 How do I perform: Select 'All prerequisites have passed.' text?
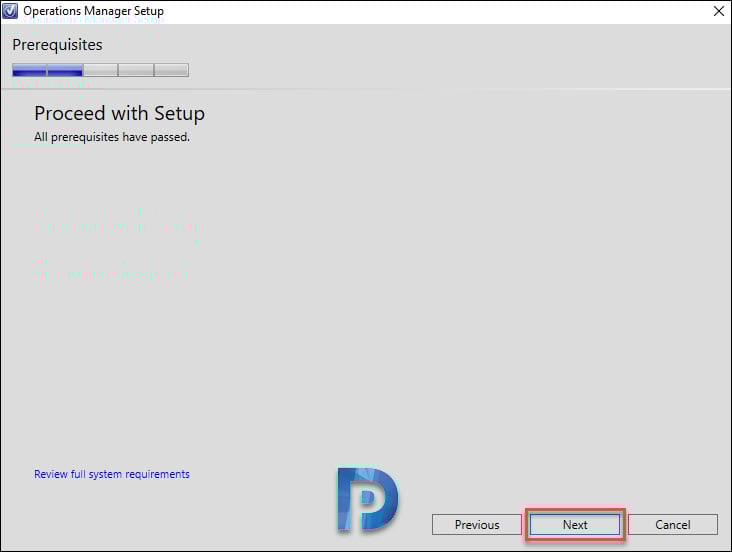tap(112, 137)
